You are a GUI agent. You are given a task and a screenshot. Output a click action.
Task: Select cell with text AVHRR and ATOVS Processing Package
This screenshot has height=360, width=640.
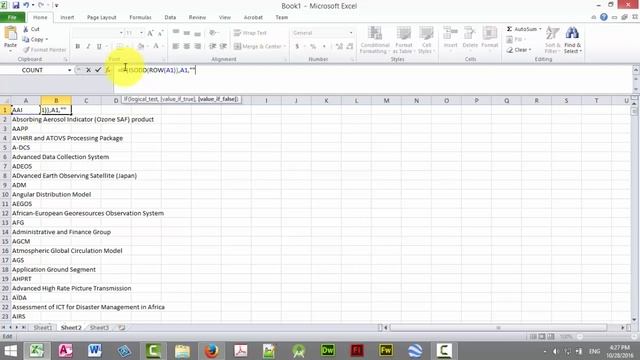tap(67, 138)
